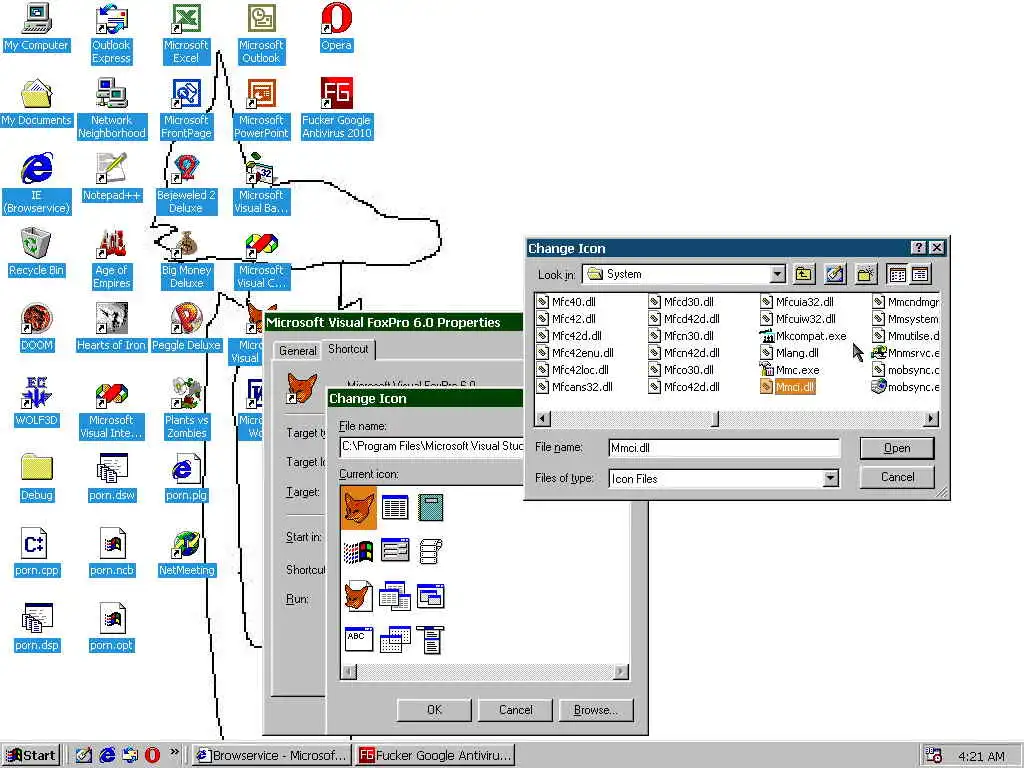This screenshot has height=768, width=1024.
Task: Click the Browse... button
Action: 596,710
